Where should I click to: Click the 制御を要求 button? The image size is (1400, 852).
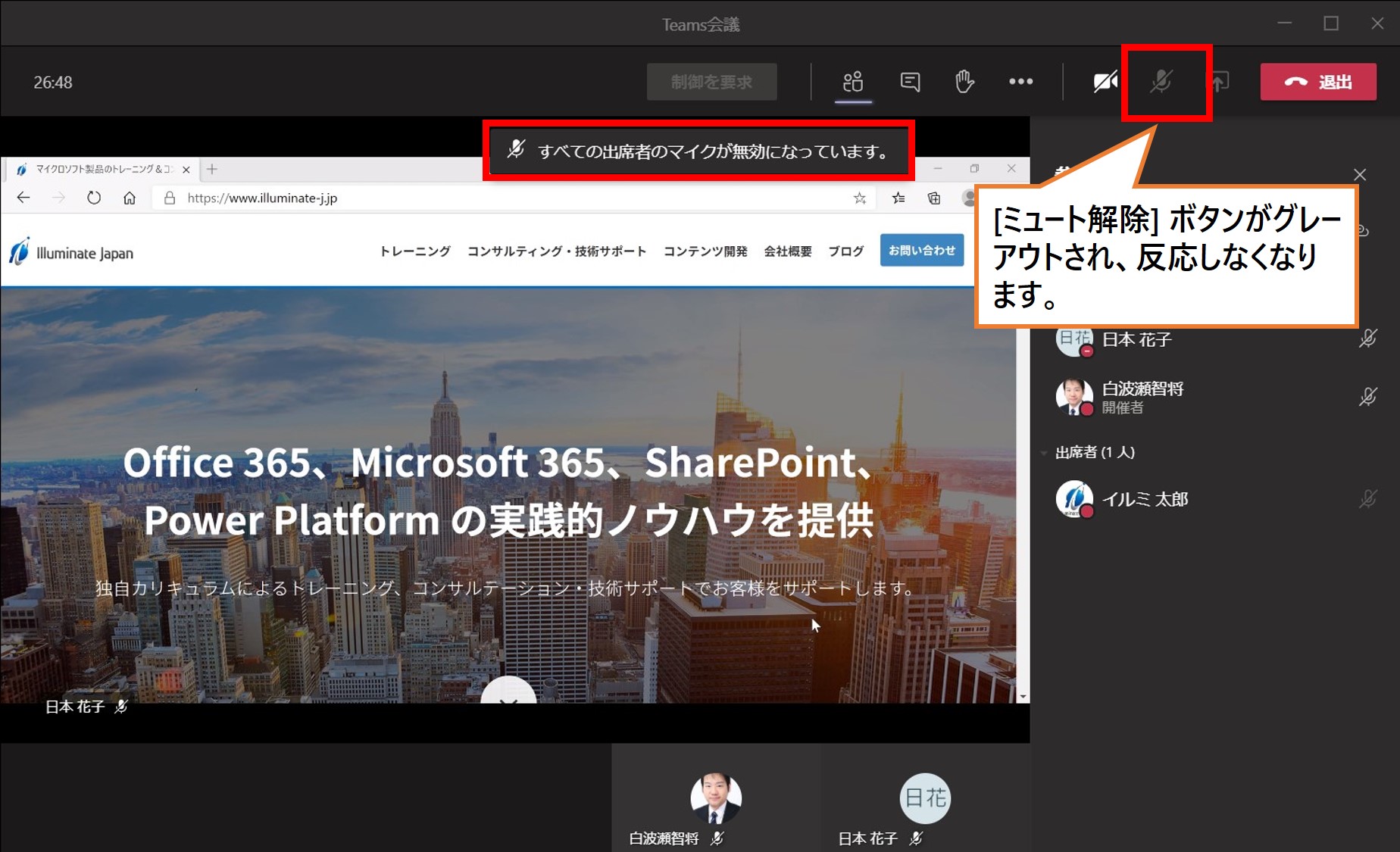tap(711, 82)
